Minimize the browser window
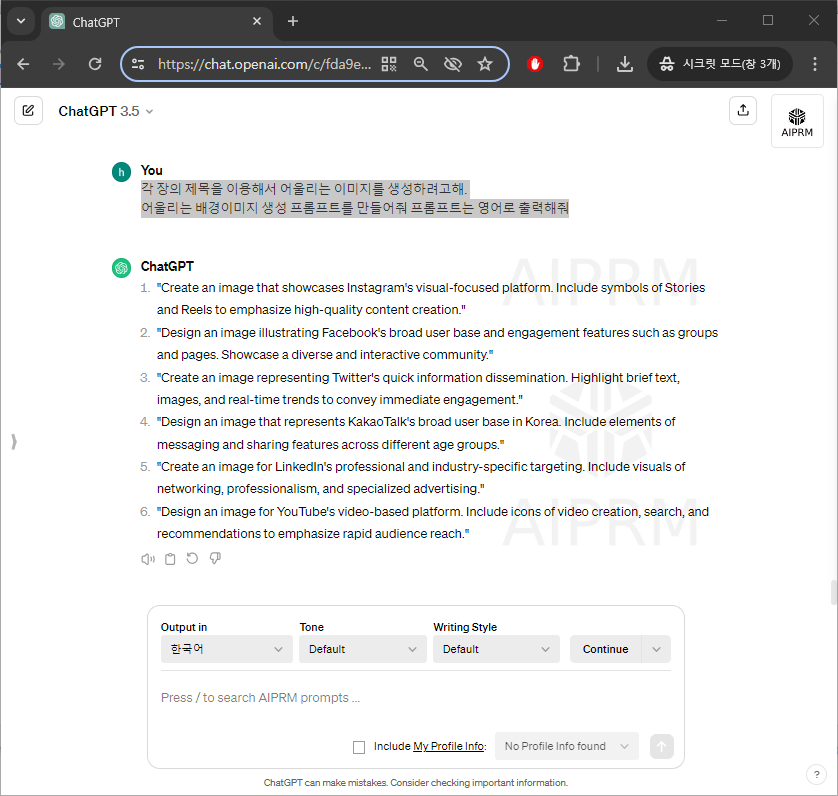 tap(722, 20)
